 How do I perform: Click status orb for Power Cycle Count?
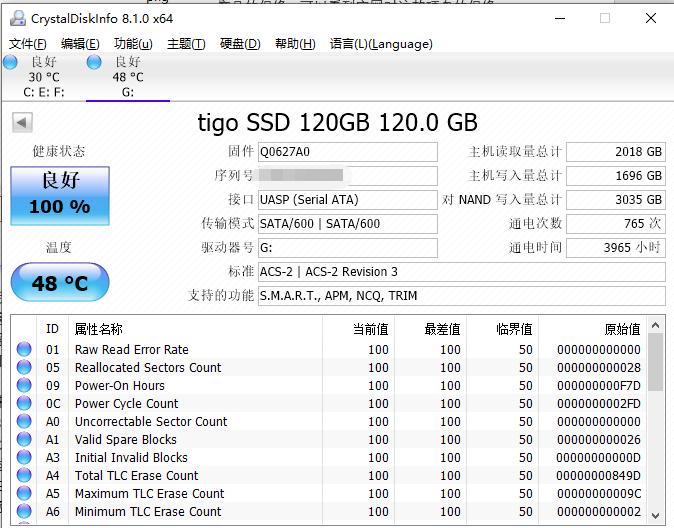click(24, 403)
